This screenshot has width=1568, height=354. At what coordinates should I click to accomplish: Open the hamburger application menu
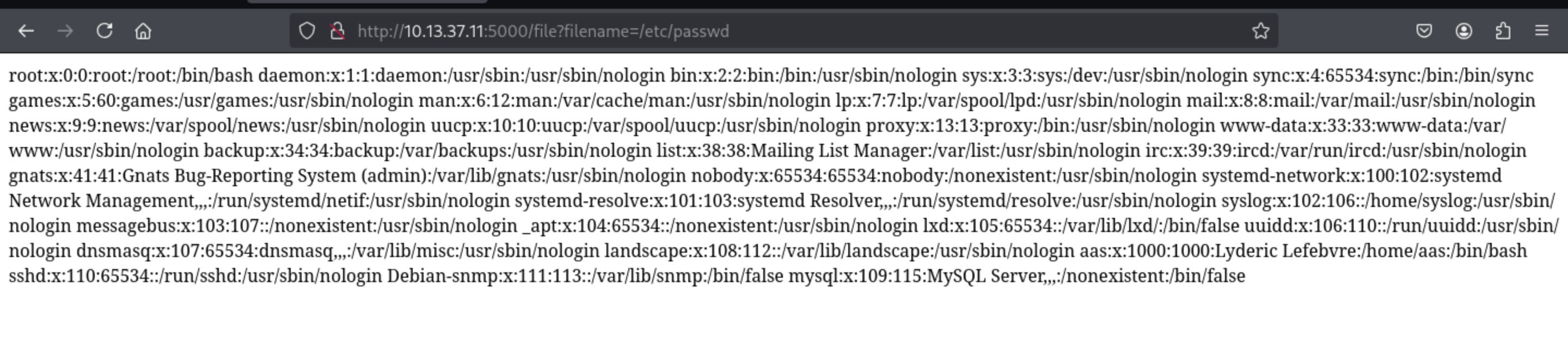(x=1541, y=30)
